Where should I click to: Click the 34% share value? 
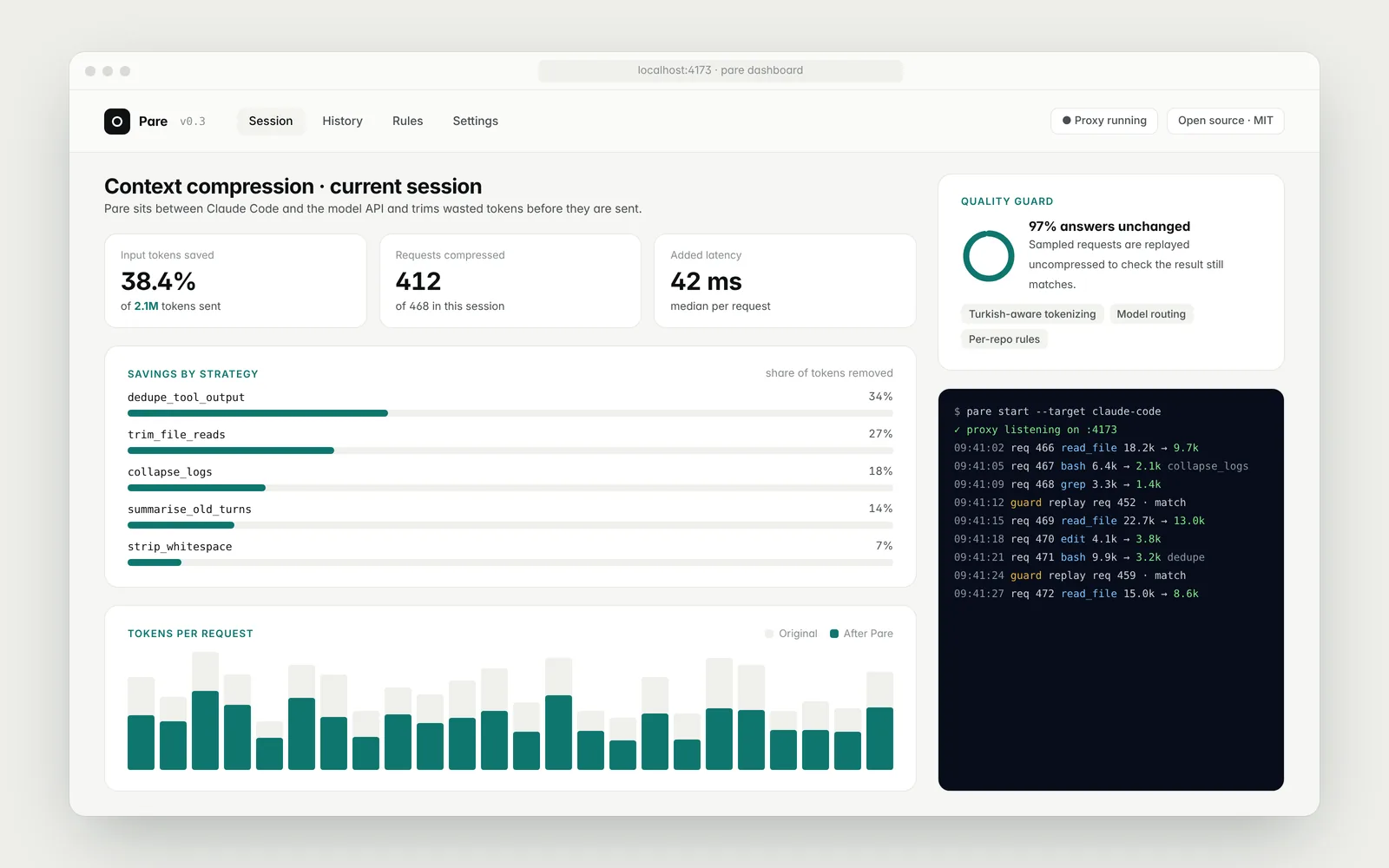click(880, 397)
